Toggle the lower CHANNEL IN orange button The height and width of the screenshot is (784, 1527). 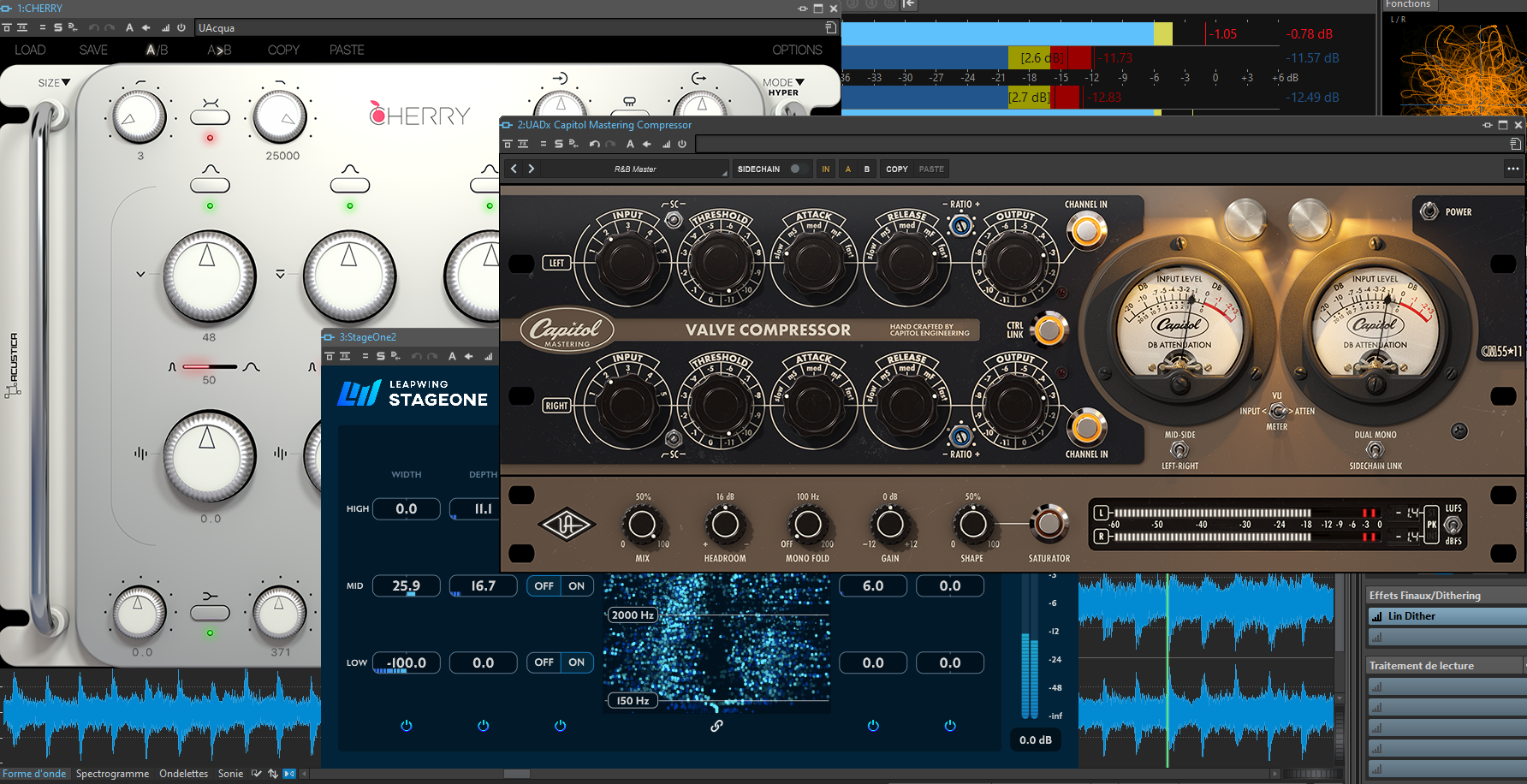pos(1086,427)
